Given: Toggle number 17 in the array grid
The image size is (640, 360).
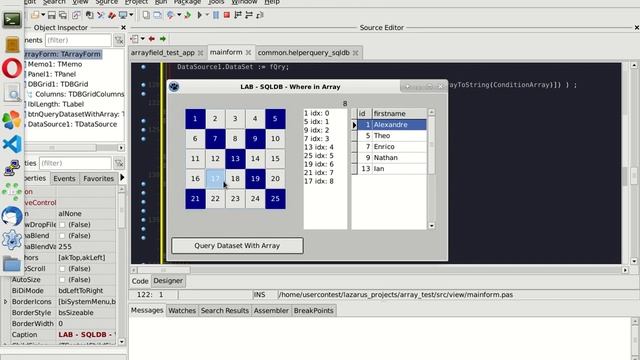Looking at the screenshot, I should (215, 179).
